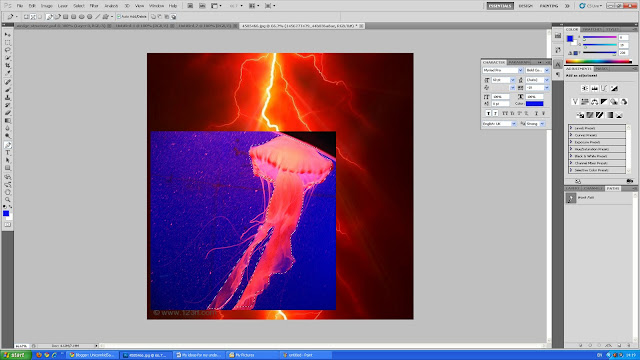Select the Brush tool
This screenshot has width=640, height=360.
pos(7,90)
